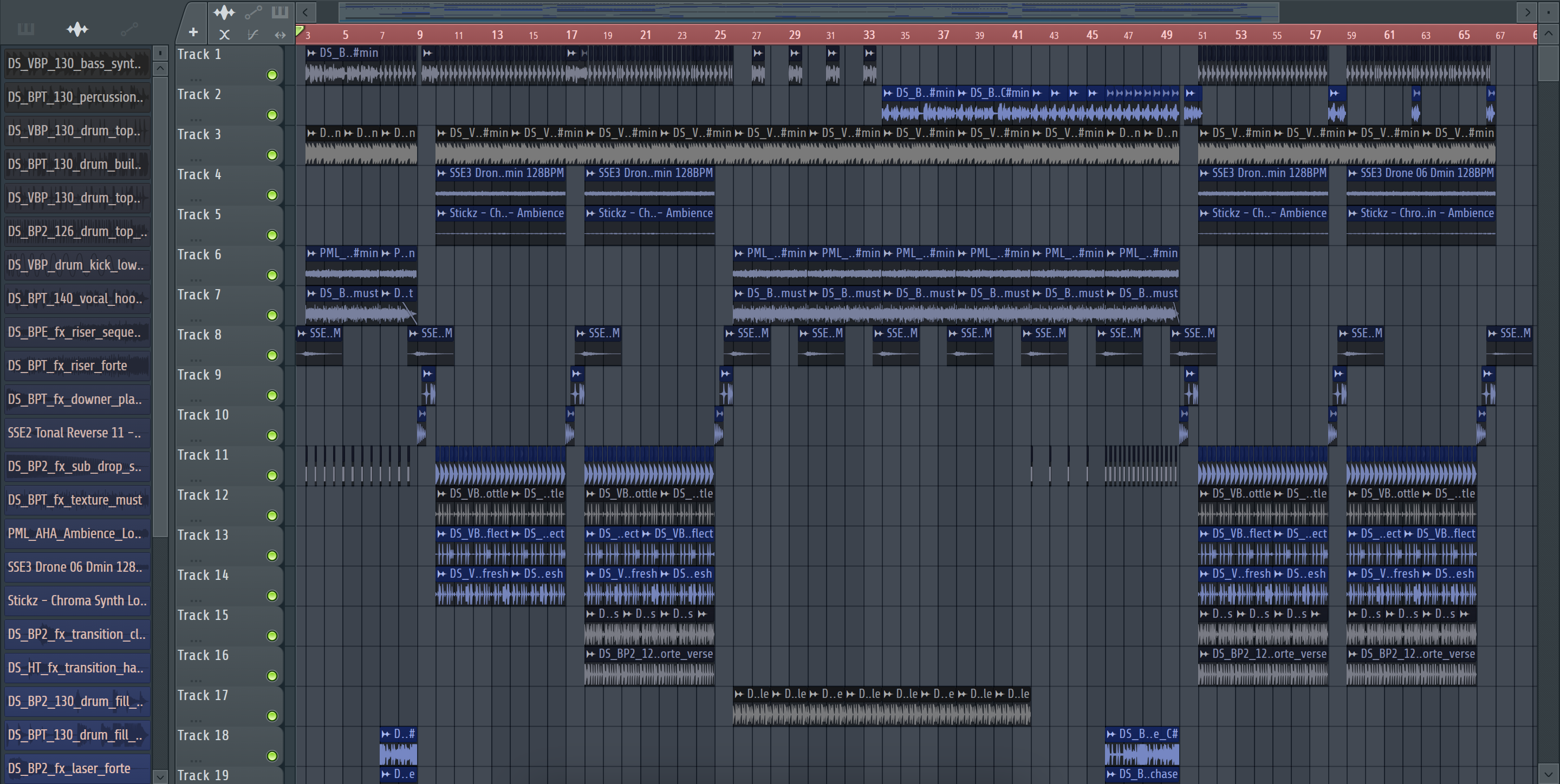Click the double-arrow stretch icon in the playlist toolbar
This screenshot has width=1560, height=784.
280,35
